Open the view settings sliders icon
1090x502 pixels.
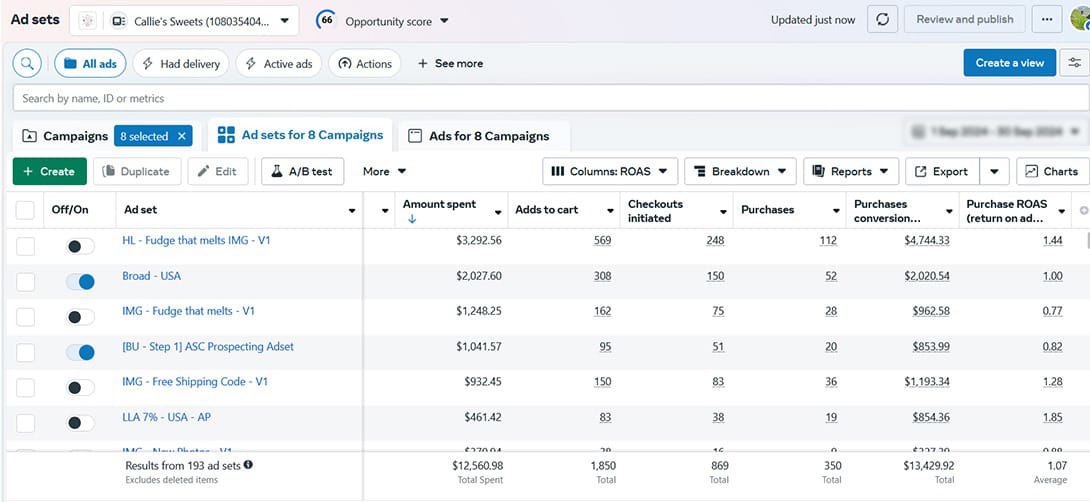click(1075, 63)
